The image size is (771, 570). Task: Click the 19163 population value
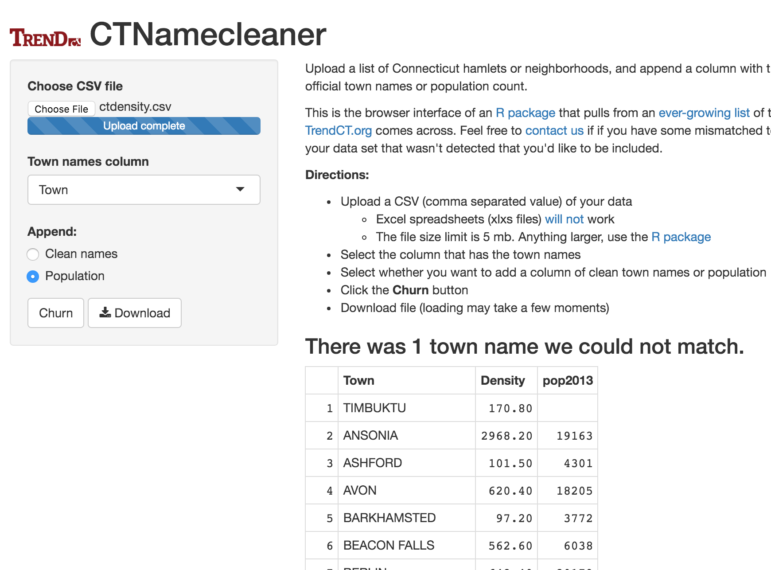[x=574, y=436]
